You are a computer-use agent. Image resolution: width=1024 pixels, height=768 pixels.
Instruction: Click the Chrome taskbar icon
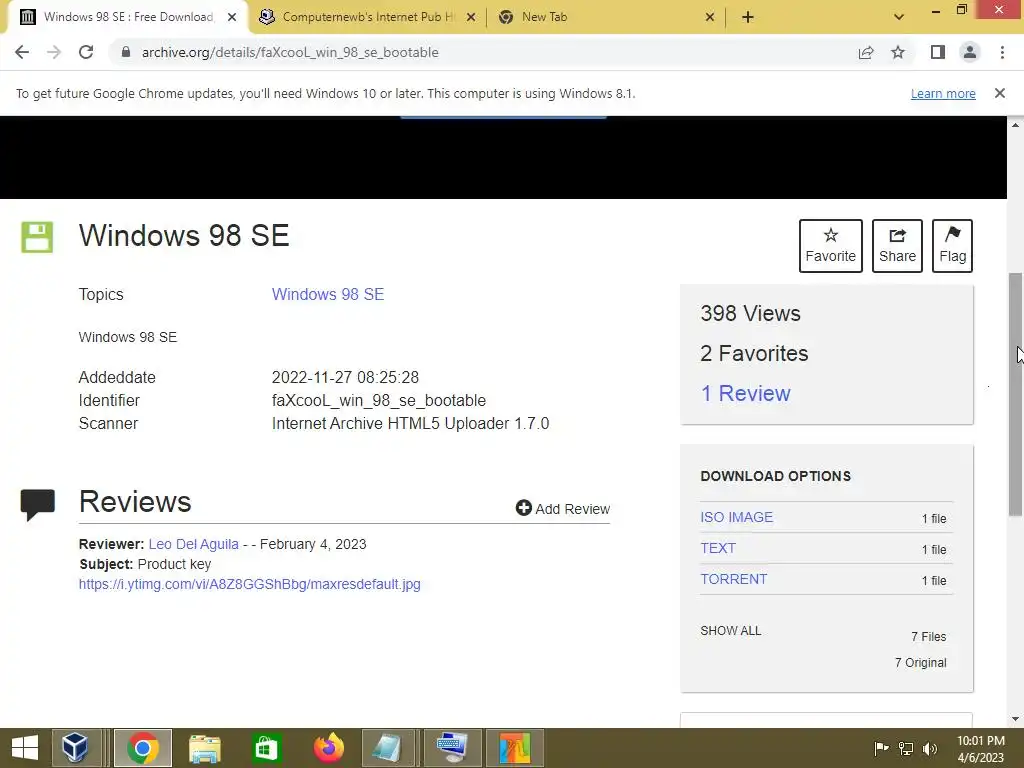(143, 748)
